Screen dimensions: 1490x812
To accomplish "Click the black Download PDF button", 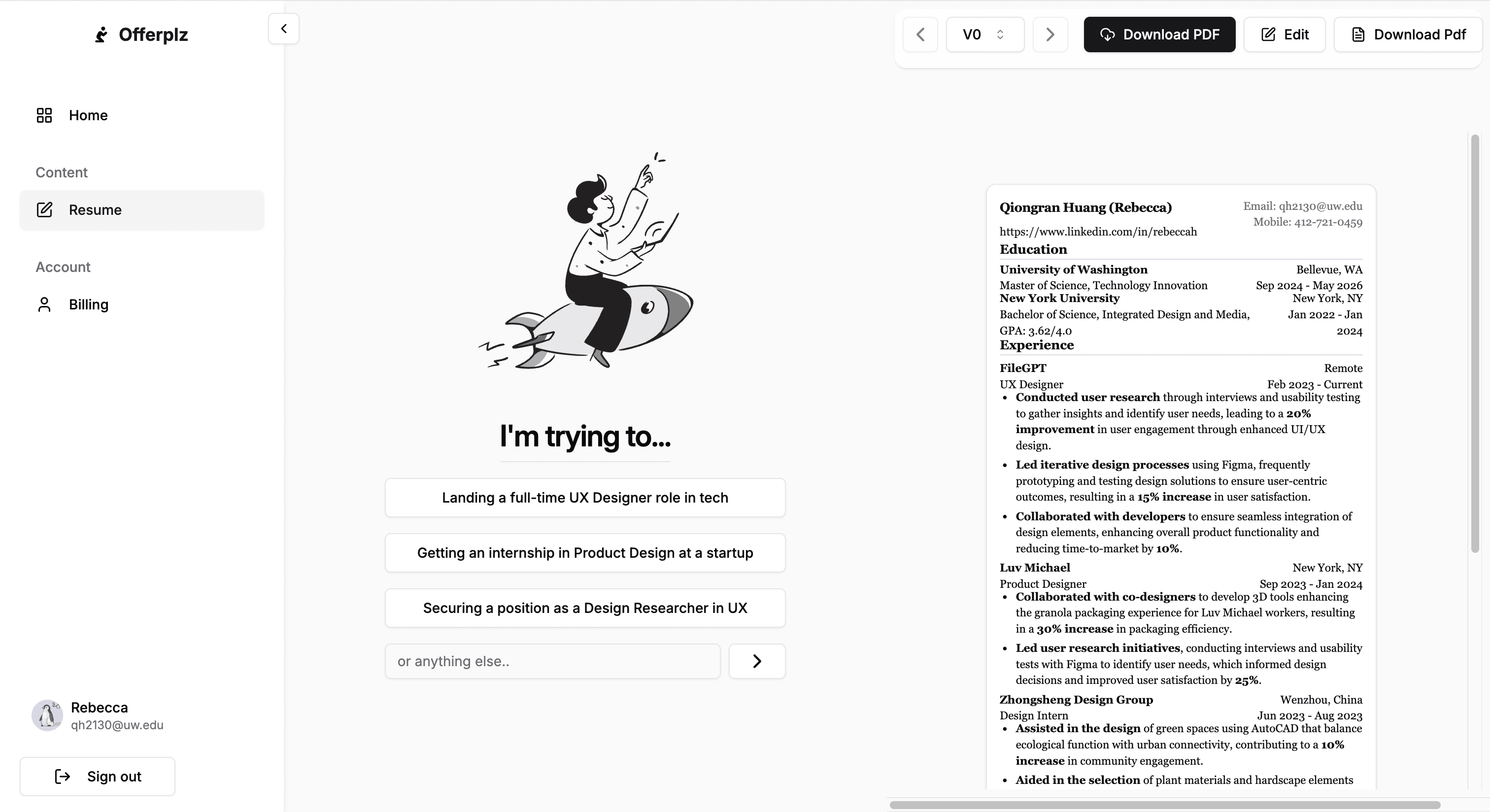I will click(x=1159, y=34).
